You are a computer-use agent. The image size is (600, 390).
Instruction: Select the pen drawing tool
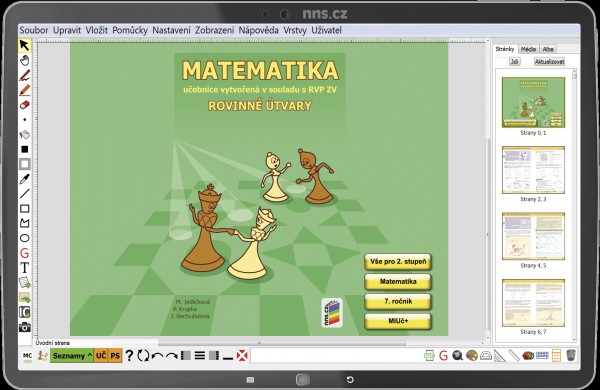(24, 75)
